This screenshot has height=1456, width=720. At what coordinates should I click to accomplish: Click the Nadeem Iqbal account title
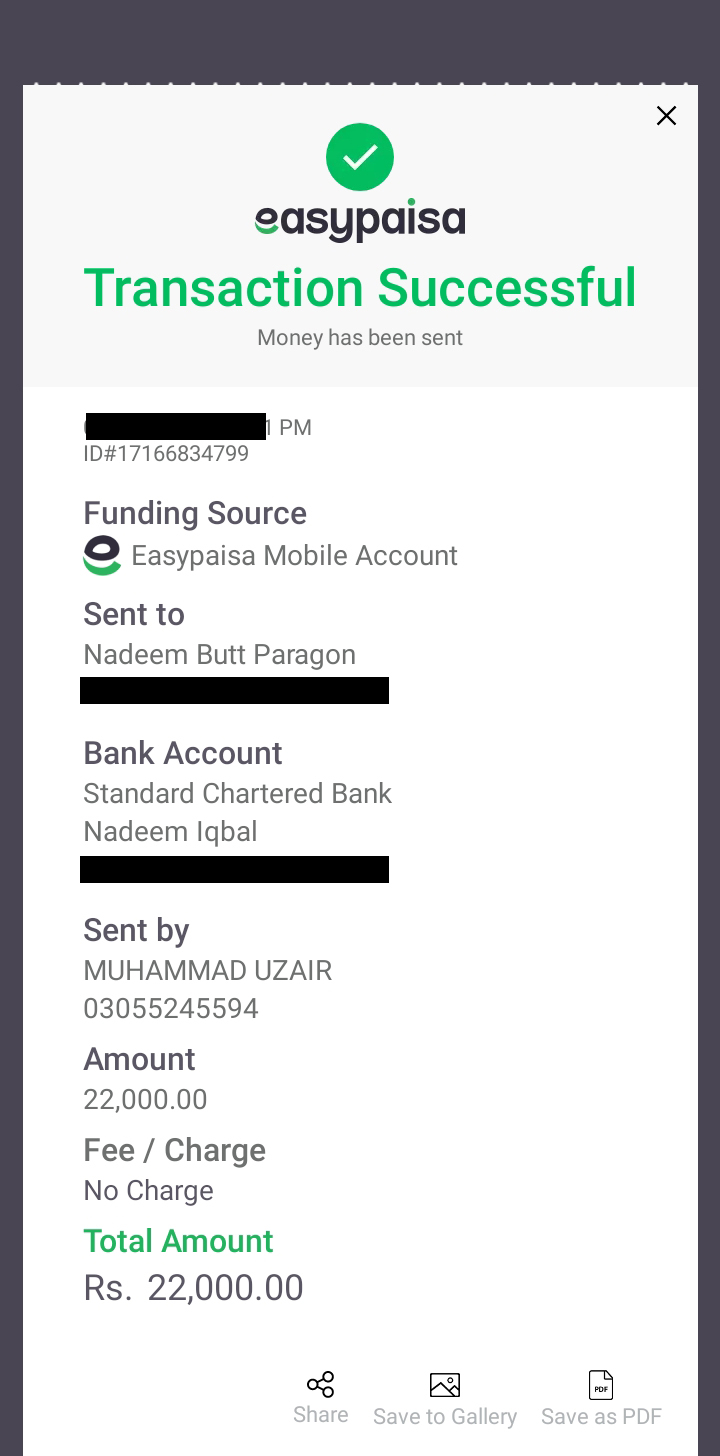coord(171,832)
